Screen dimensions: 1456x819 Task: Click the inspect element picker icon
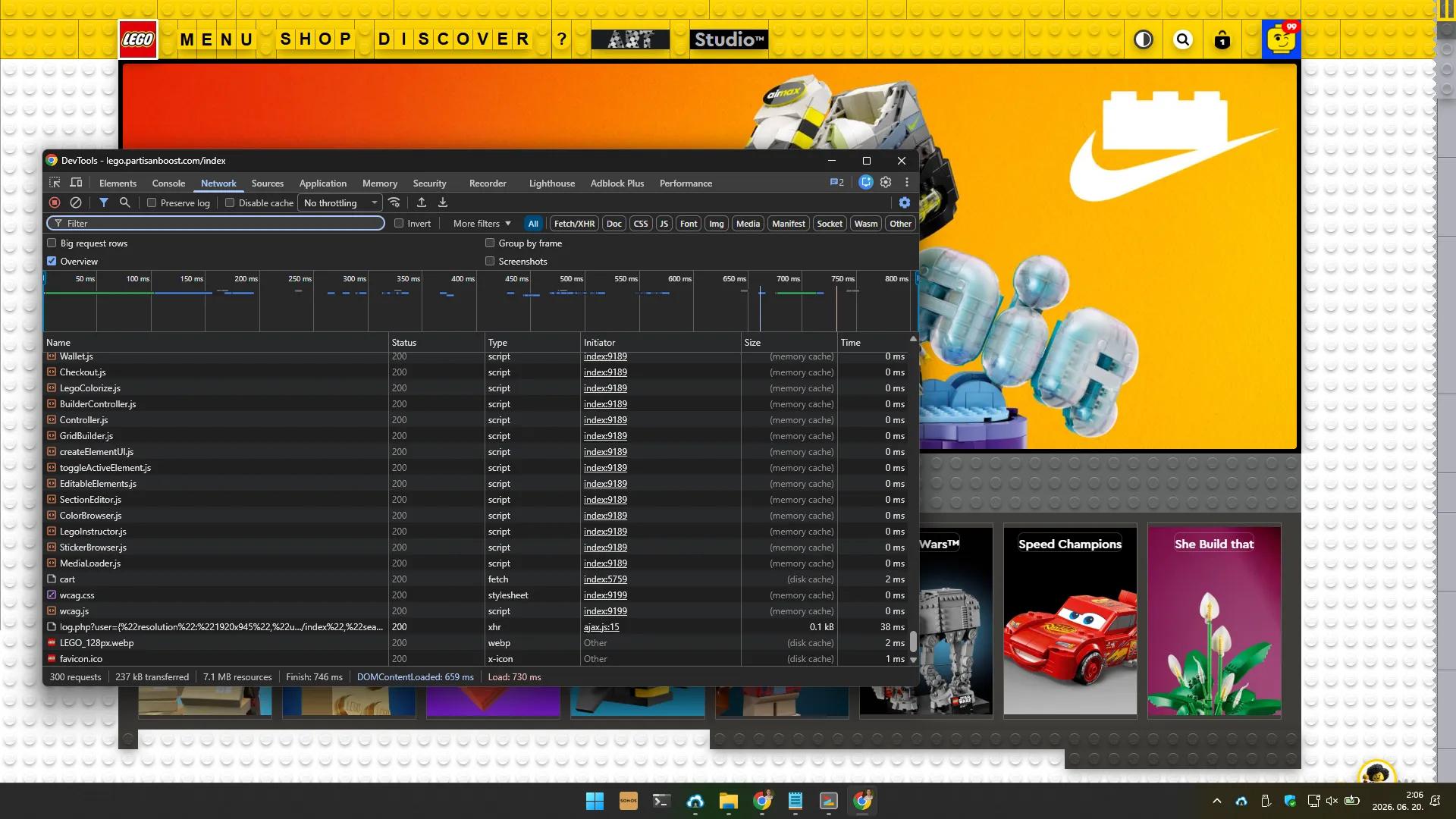coord(55,183)
